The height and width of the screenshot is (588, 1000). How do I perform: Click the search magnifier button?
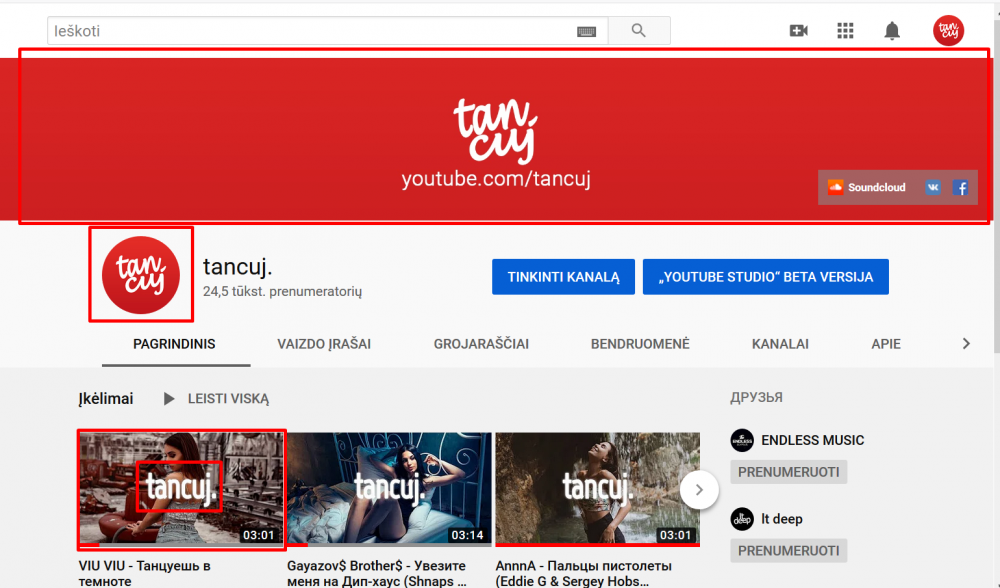(x=638, y=31)
